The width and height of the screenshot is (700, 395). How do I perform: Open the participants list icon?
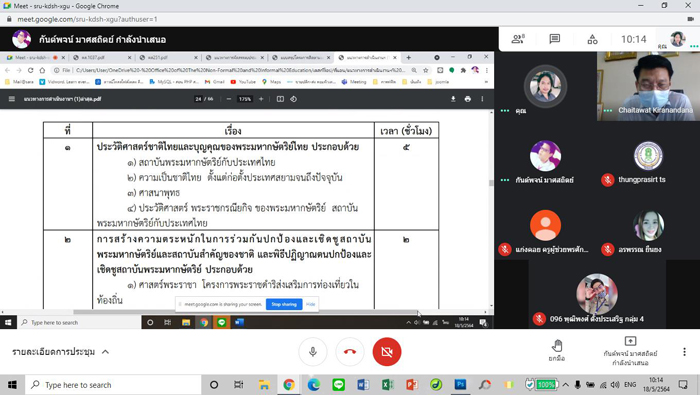(518, 39)
